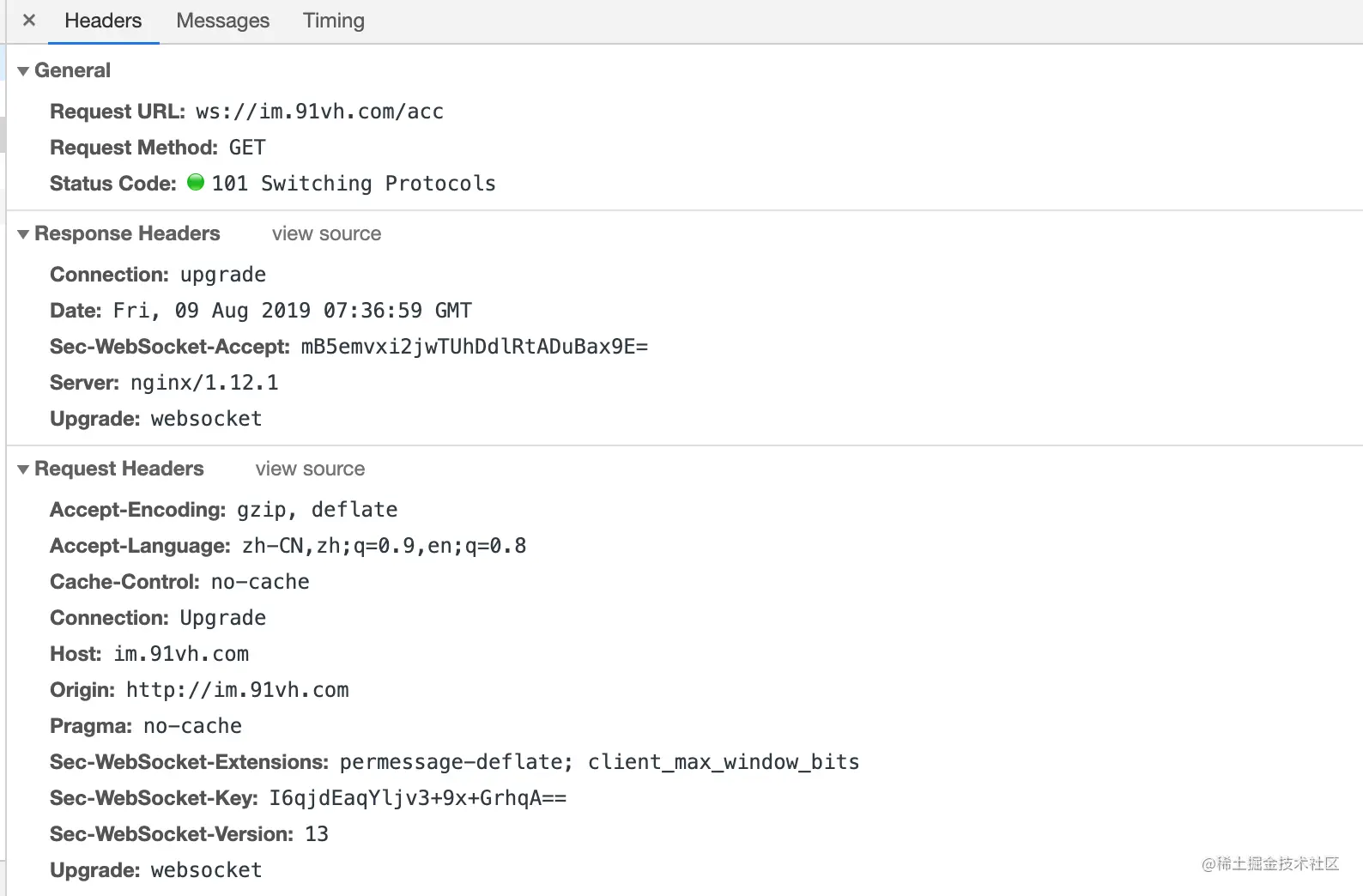Select the request URL ws://im.91vh.com/acc
The width and height of the screenshot is (1363, 896).
(x=319, y=112)
